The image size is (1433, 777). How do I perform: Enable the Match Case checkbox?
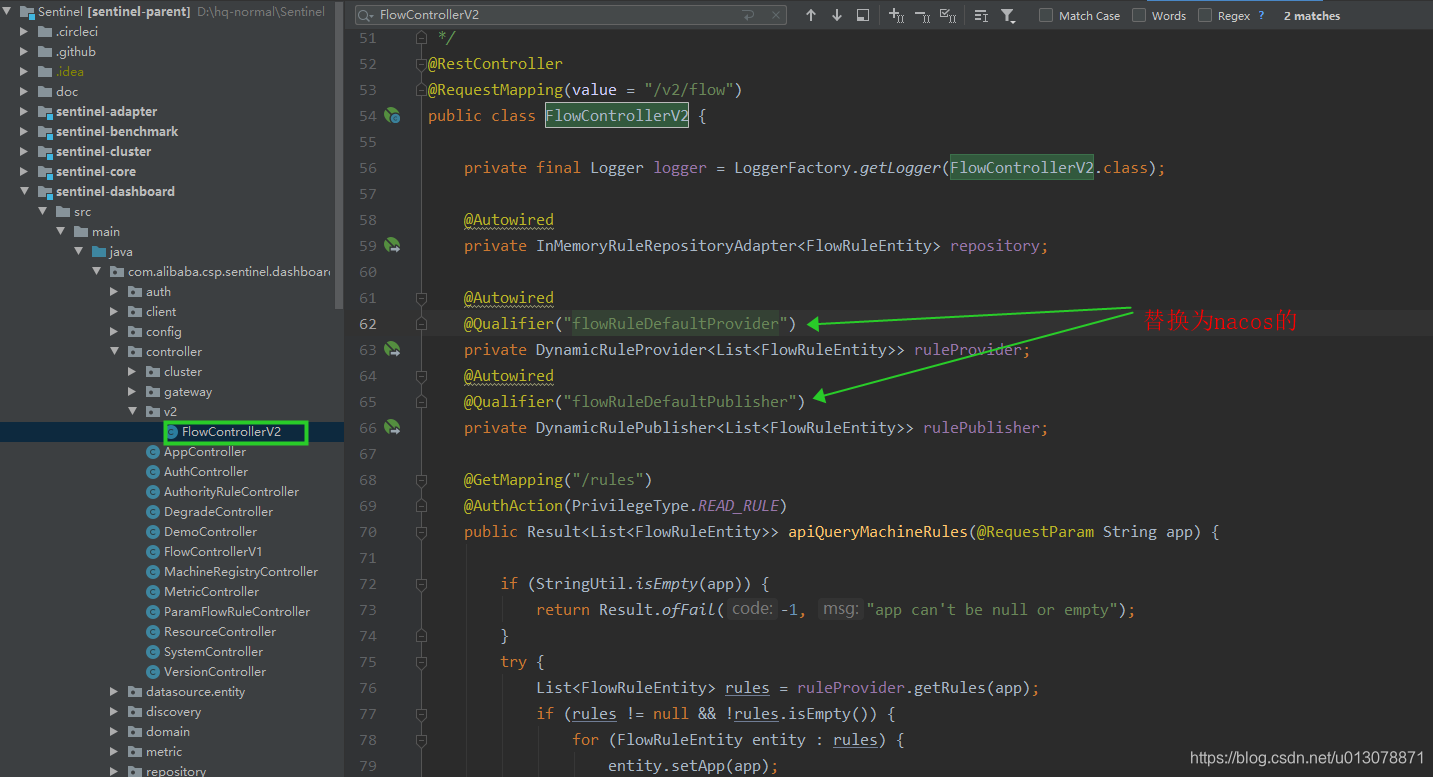coord(1046,15)
